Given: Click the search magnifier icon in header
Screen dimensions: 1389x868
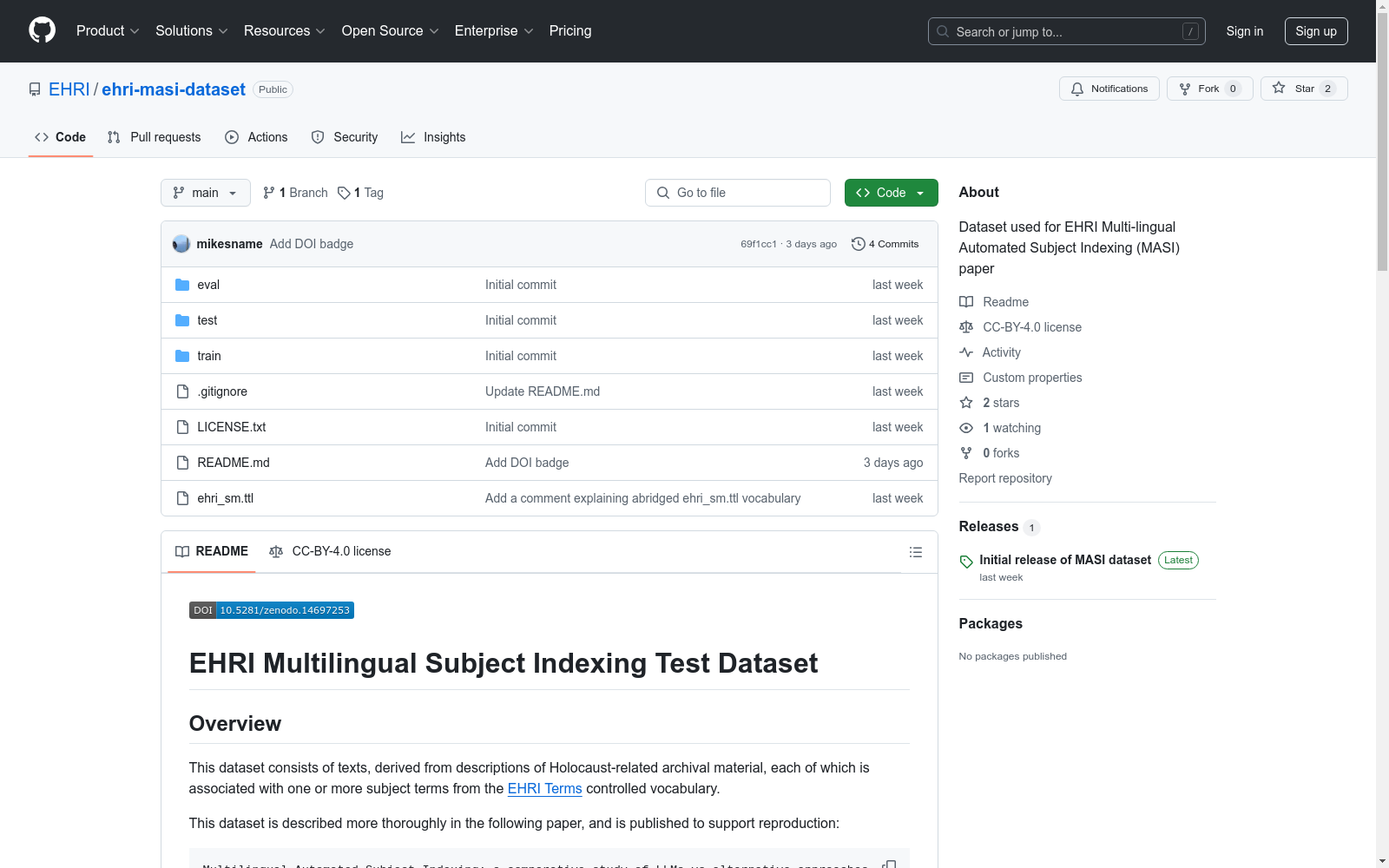Looking at the screenshot, I should click(x=943, y=31).
